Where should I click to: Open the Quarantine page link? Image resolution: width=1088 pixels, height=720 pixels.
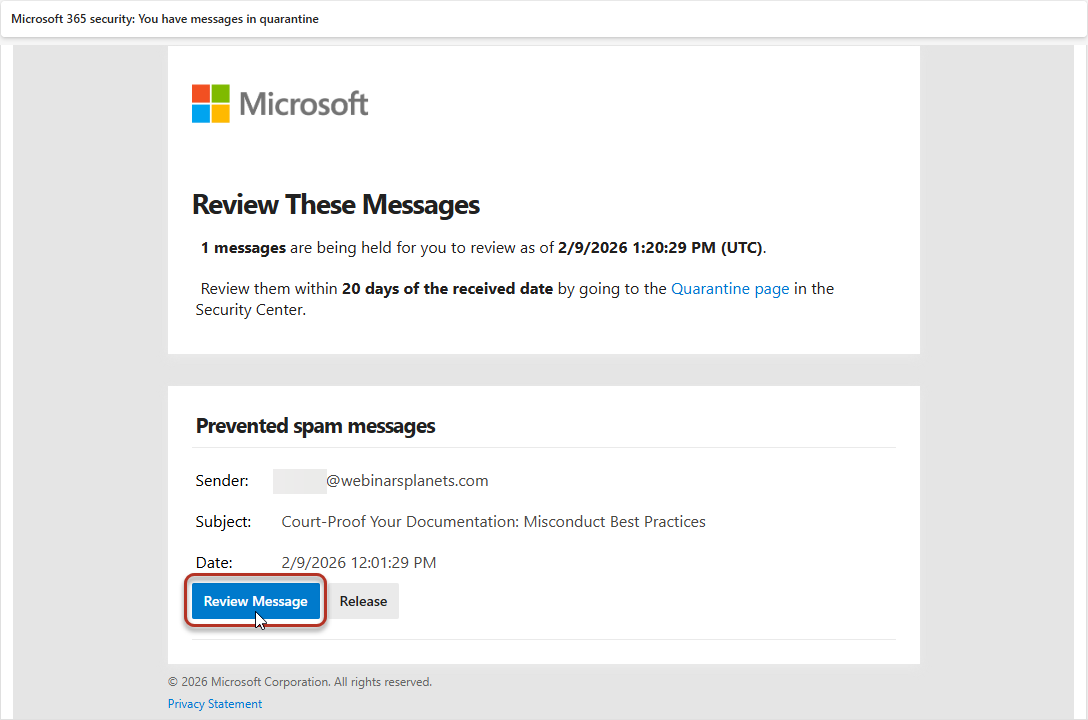730,289
